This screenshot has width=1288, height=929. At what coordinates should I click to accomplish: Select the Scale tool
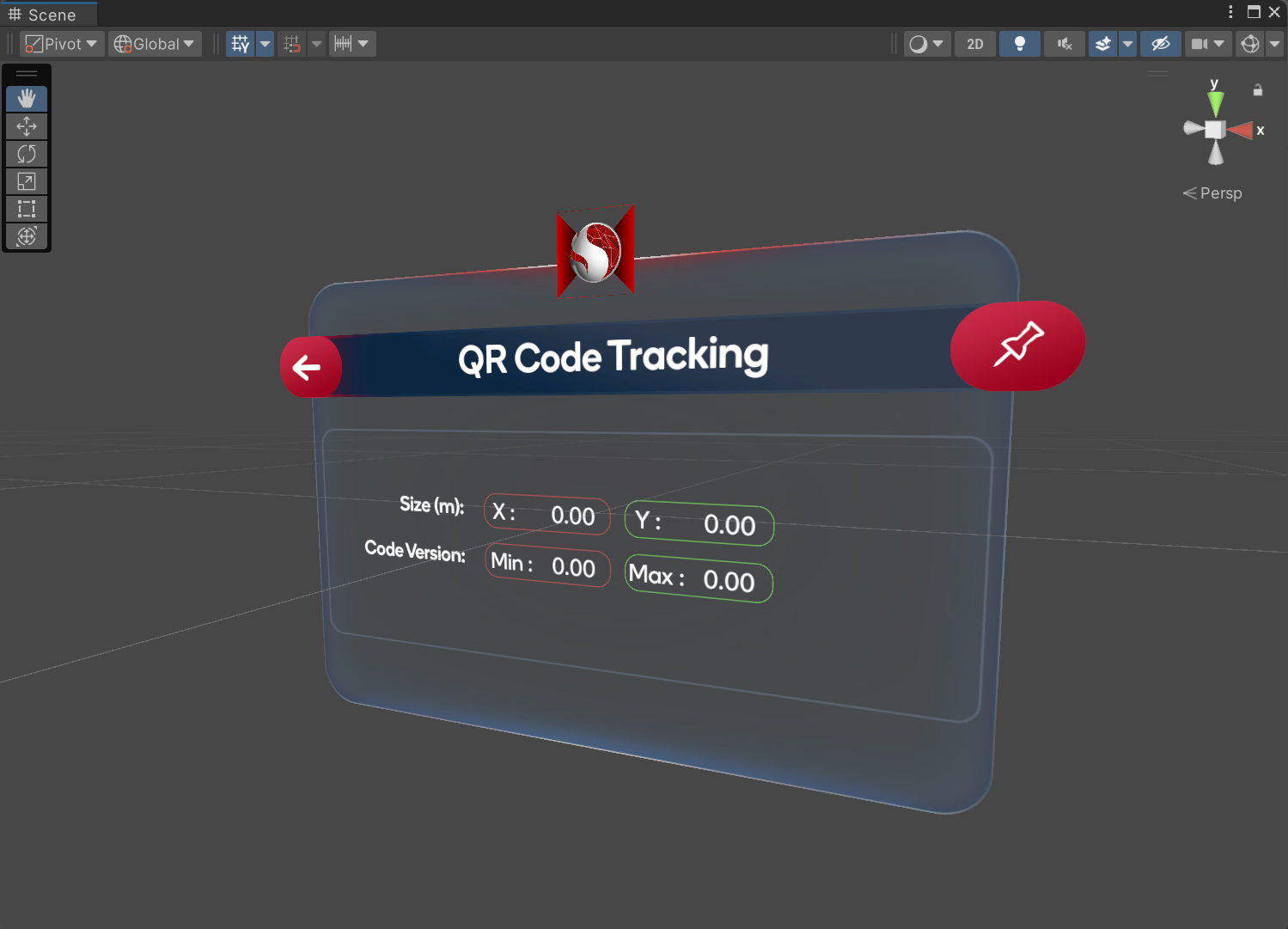[x=27, y=181]
